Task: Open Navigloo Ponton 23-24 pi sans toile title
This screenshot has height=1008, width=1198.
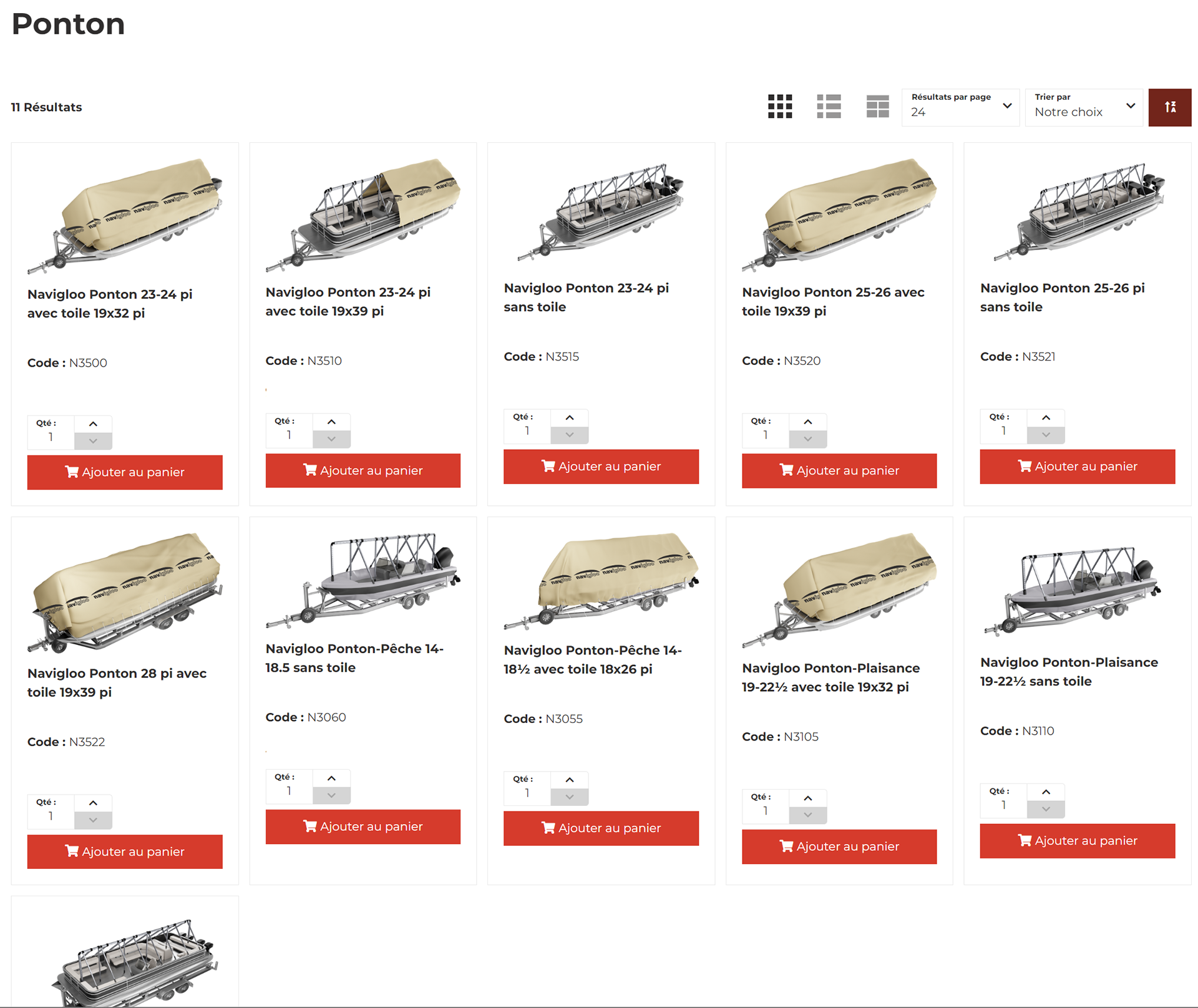Action: (x=586, y=298)
